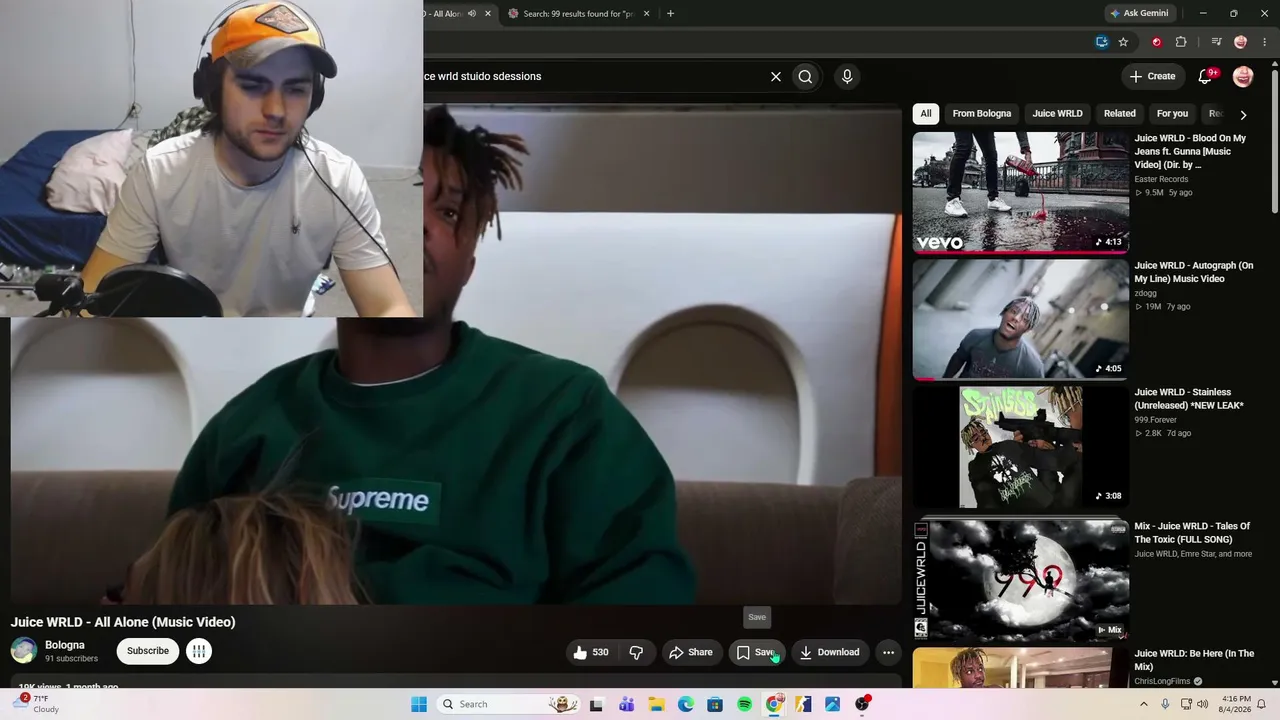Download the All Alone video
This screenshot has width=1280, height=720.
tap(830, 652)
